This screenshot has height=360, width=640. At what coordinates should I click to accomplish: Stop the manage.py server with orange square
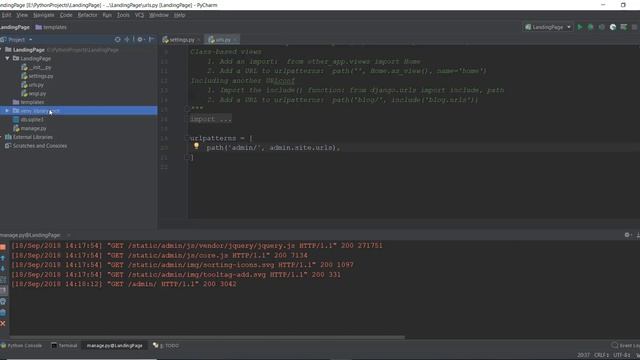point(3,247)
